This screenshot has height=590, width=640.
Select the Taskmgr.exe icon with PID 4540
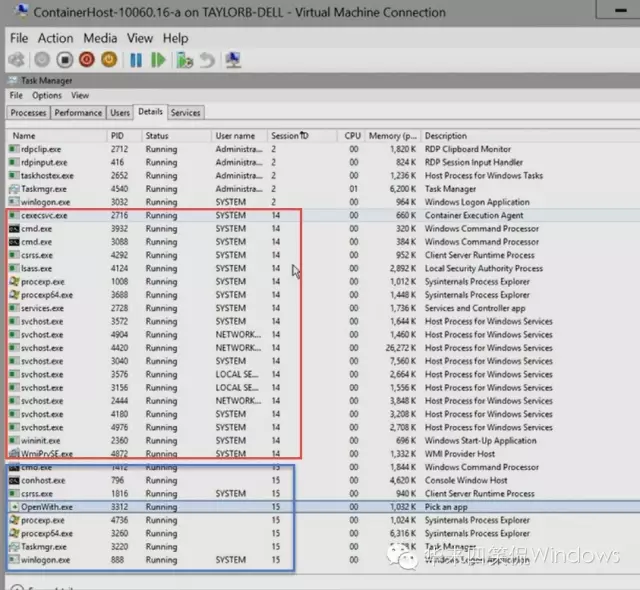(x=14, y=189)
